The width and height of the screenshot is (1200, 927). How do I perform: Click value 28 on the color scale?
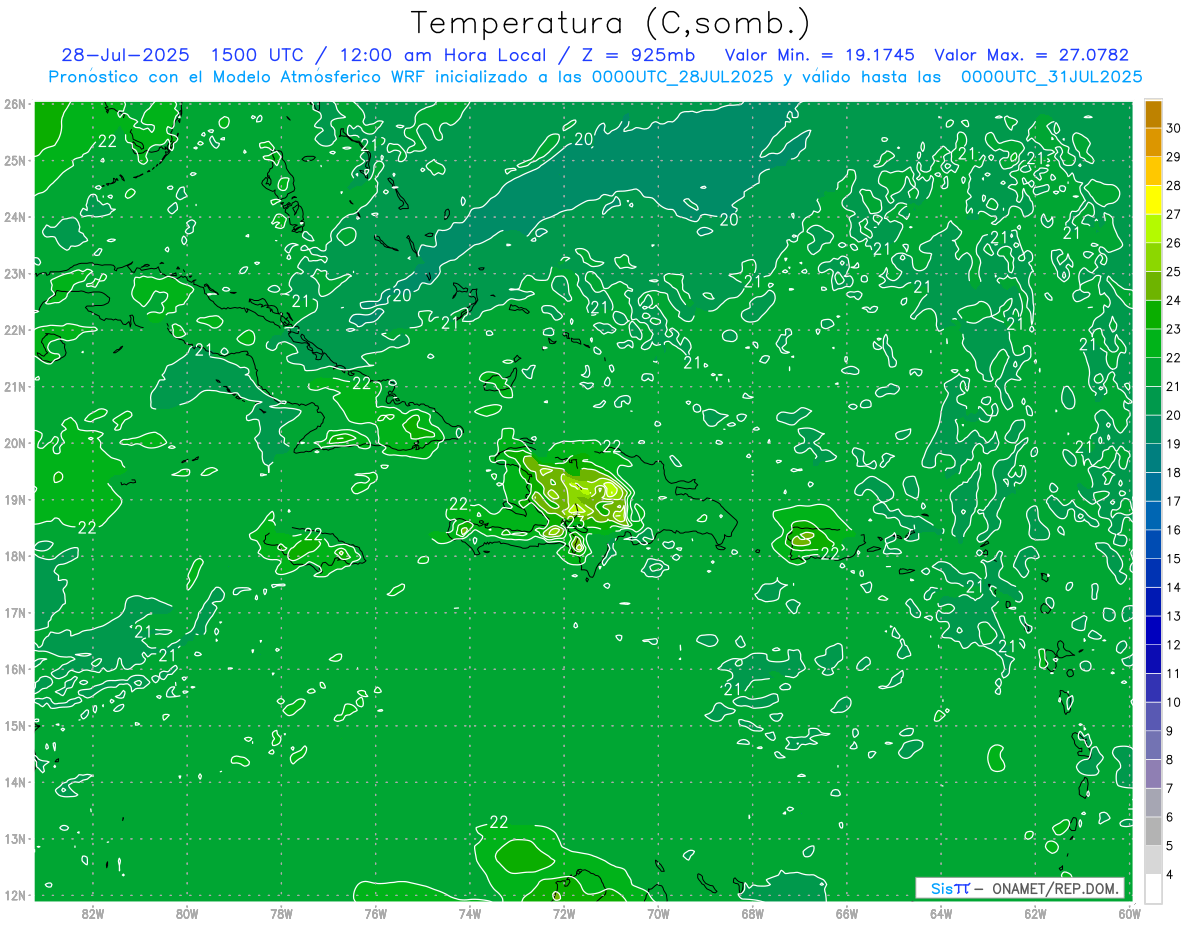[x=1174, y=186]
